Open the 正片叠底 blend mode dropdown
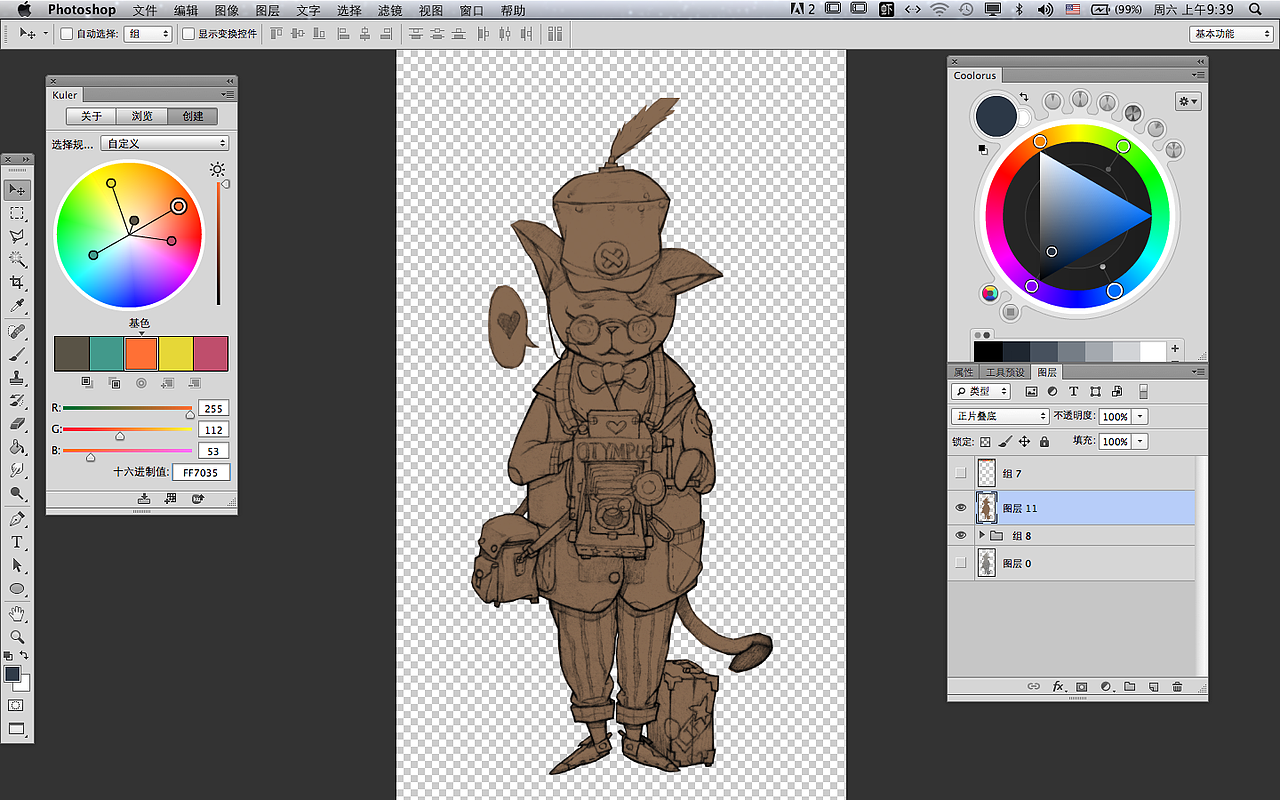Viewport: 1280px width, 800px height. click(1000, 416)
